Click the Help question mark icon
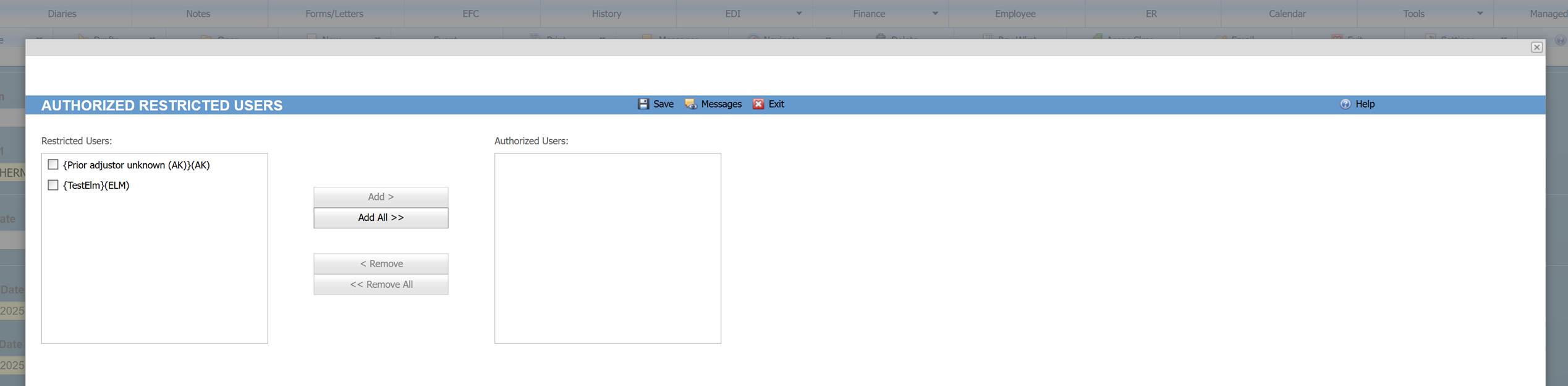The height and width of the screenshot is (386, 1568). [x=1345, y=104]
